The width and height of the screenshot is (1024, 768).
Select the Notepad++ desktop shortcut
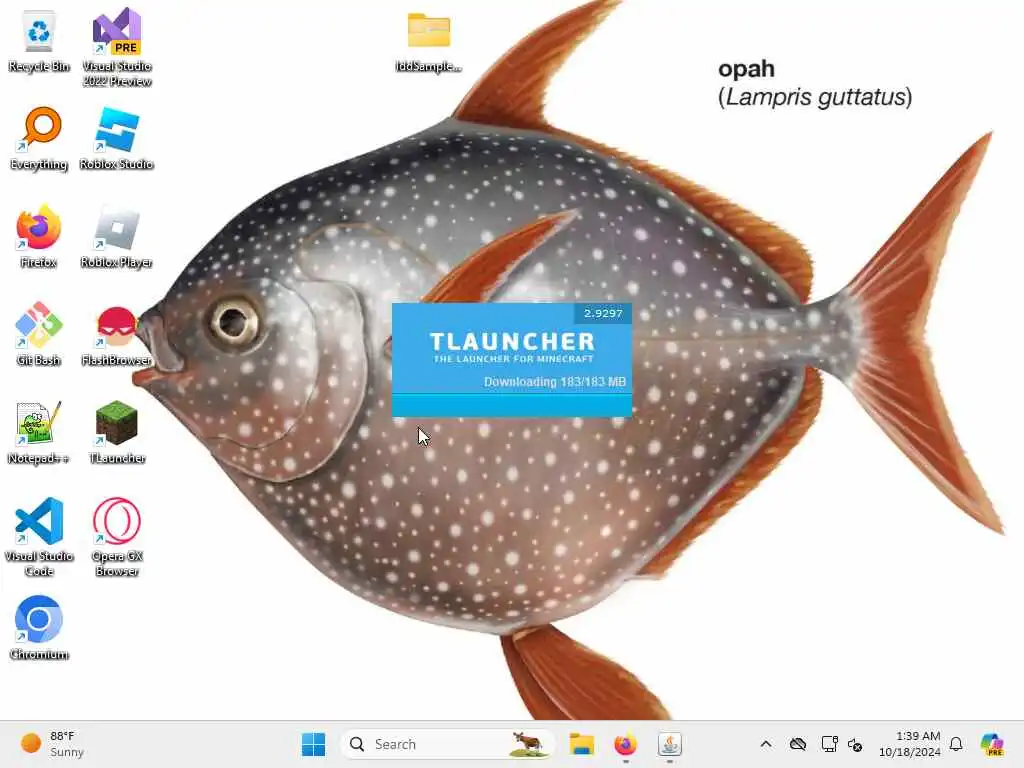[x=39, y=433]
